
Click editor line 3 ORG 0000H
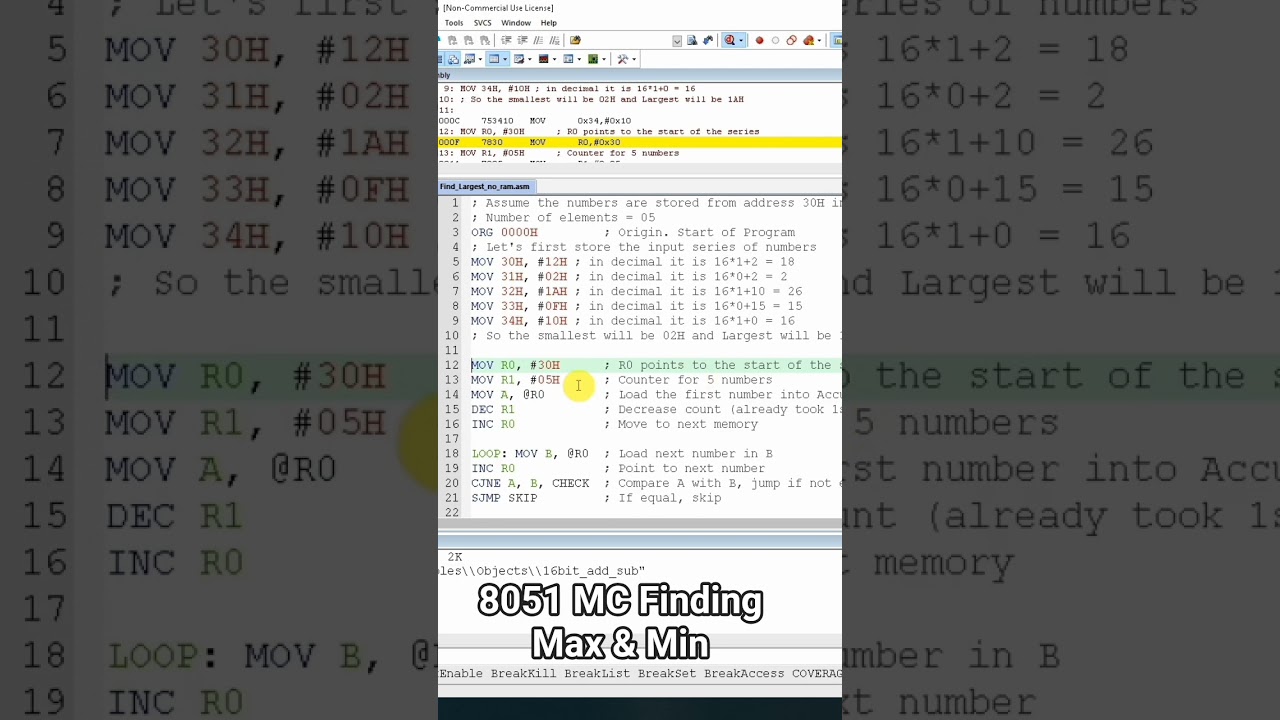(633, 232)
